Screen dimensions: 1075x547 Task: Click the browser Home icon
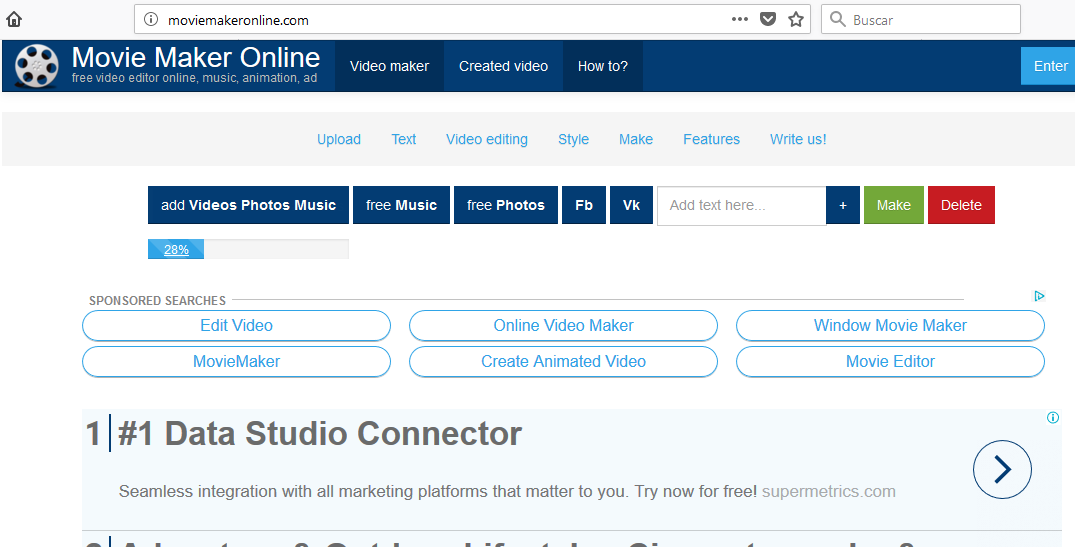click(14, 19)
